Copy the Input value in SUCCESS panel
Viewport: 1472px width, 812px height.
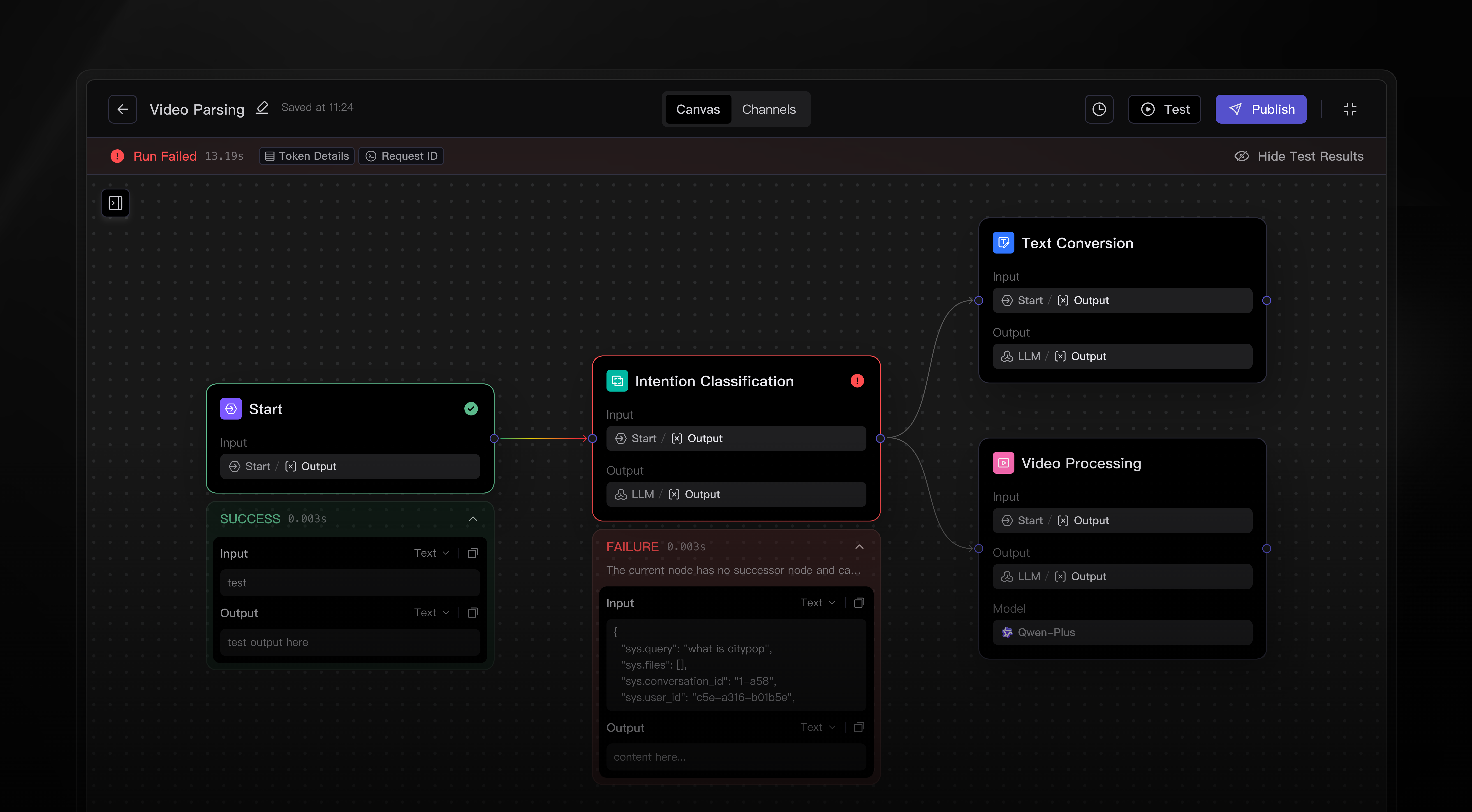click(x=472, y=553)
